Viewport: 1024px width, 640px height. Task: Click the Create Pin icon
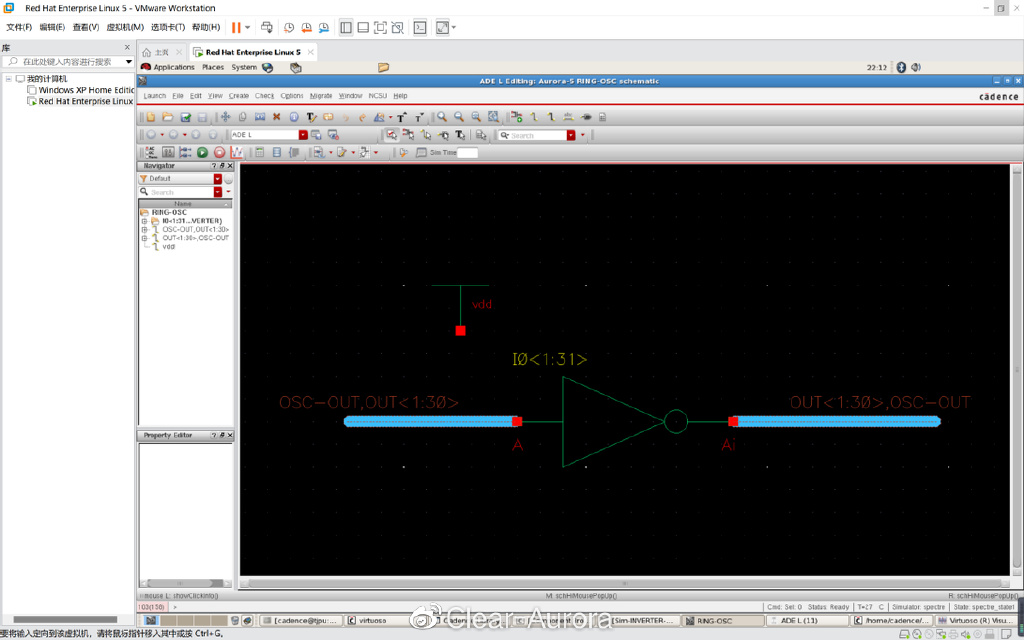click(586, 117)
